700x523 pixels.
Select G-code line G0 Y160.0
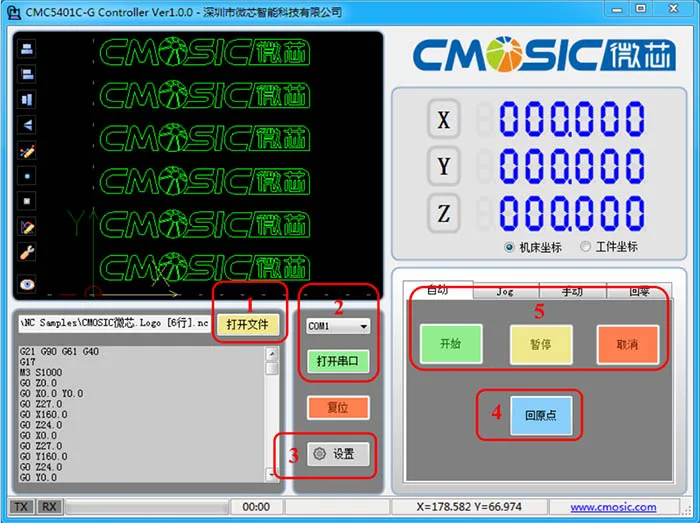point(43,457)
